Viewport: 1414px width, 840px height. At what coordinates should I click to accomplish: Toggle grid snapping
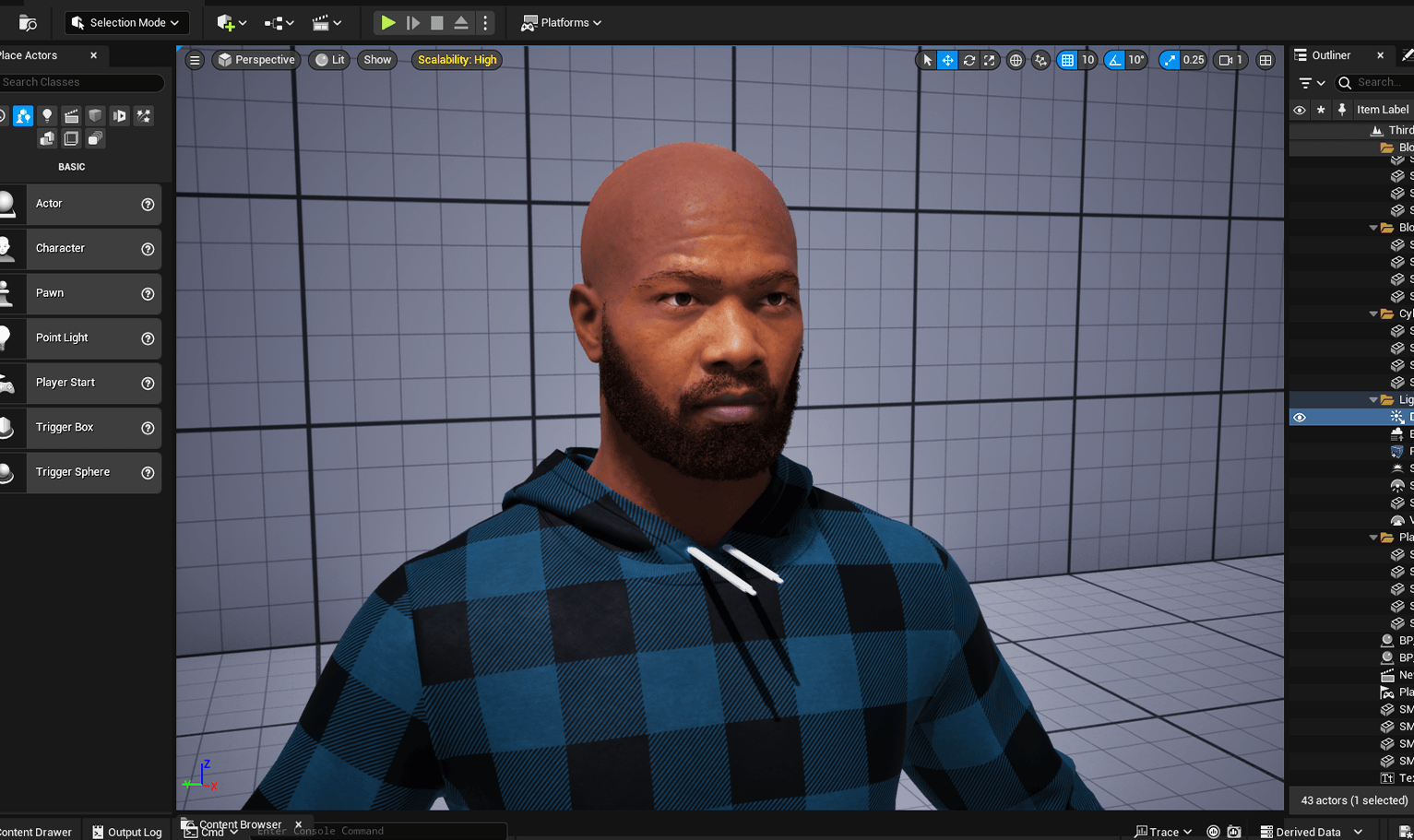click(x=1067, y=60)
